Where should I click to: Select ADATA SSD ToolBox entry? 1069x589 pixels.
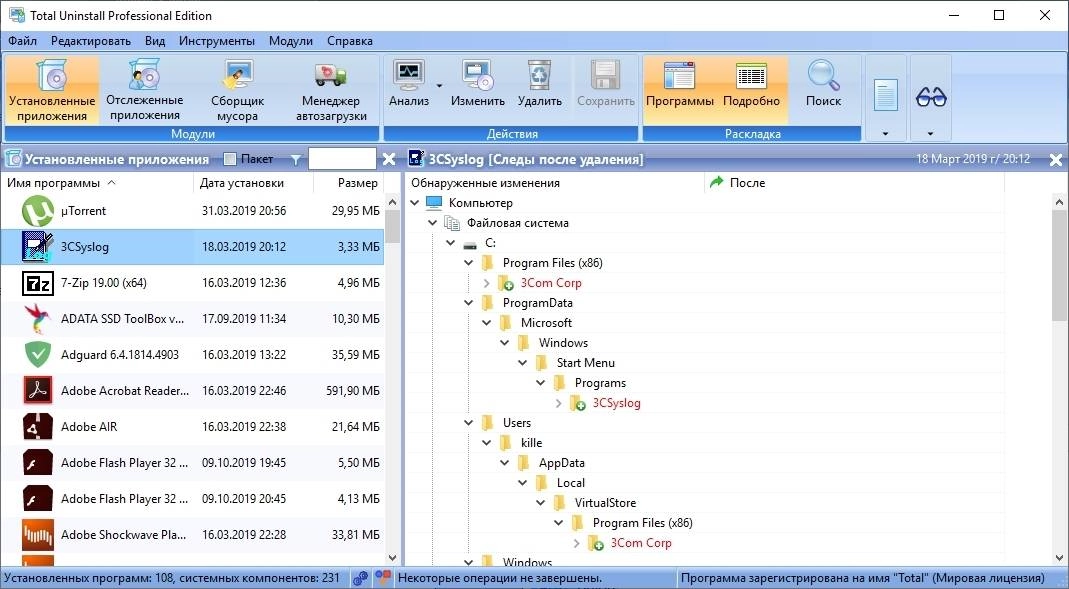tap(192, 318)
